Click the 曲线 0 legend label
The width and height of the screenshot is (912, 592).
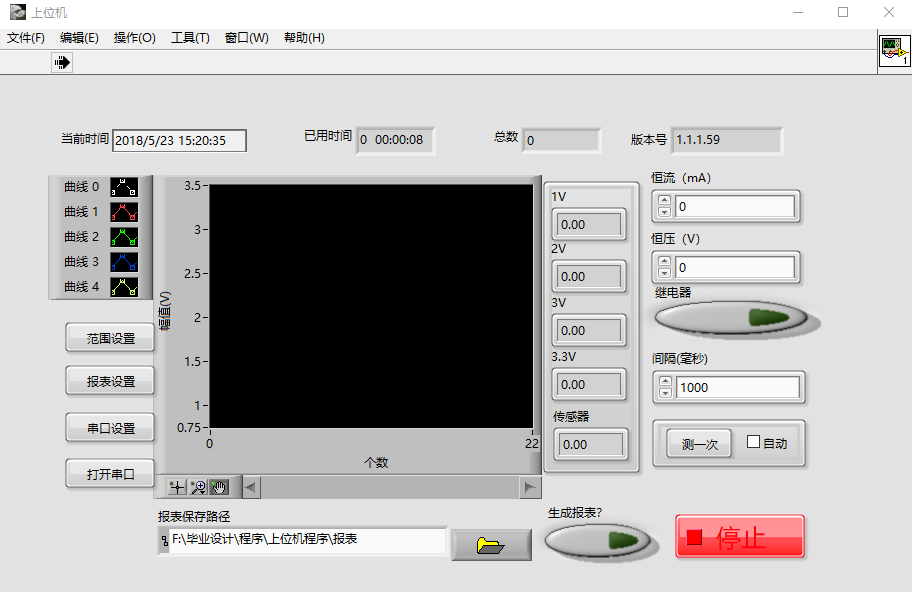[81, 187]
